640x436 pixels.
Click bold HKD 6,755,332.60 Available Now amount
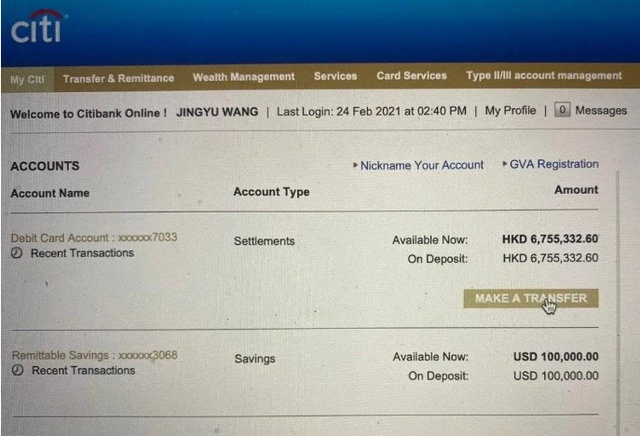(x=550, y=239)
